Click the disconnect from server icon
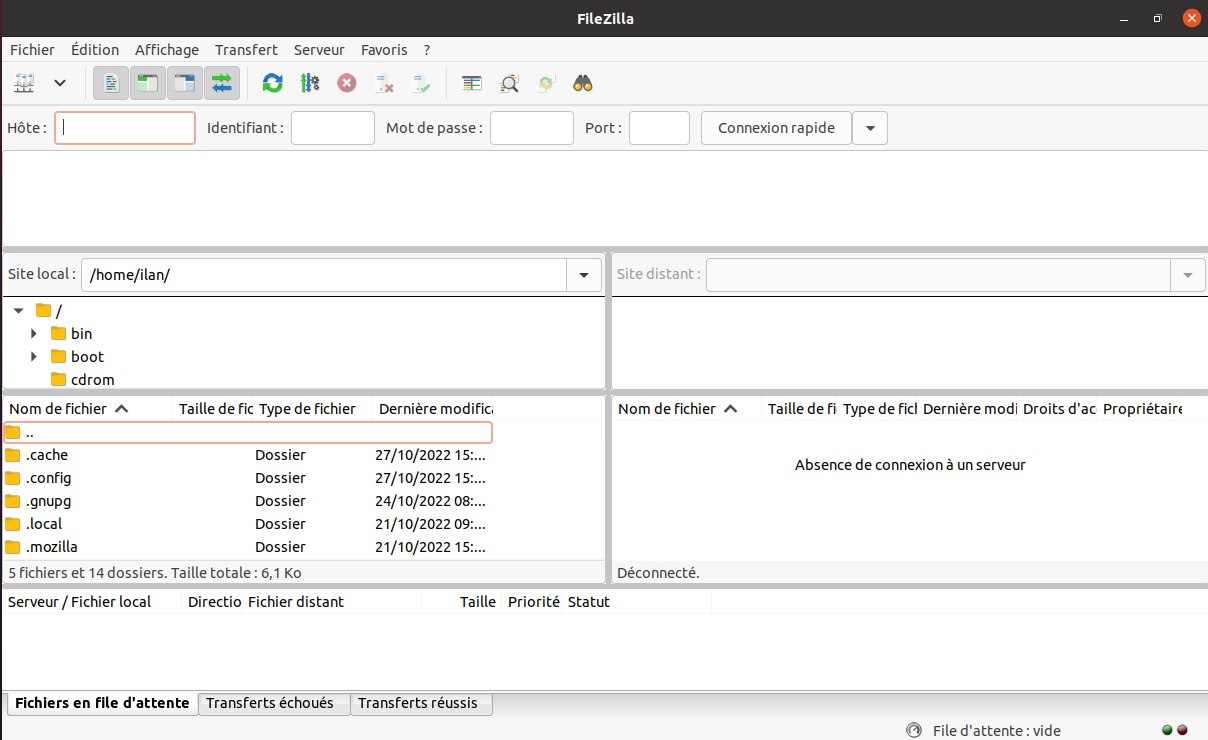The width and height of the screenshot is (1208, 740). (x=384, y=83)
